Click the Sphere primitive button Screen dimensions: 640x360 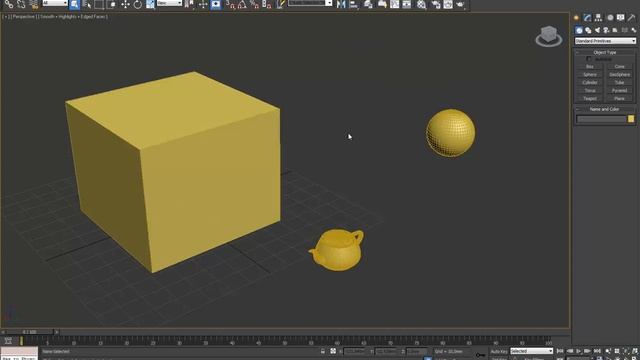pyautogui.click(x=589, y=75)
